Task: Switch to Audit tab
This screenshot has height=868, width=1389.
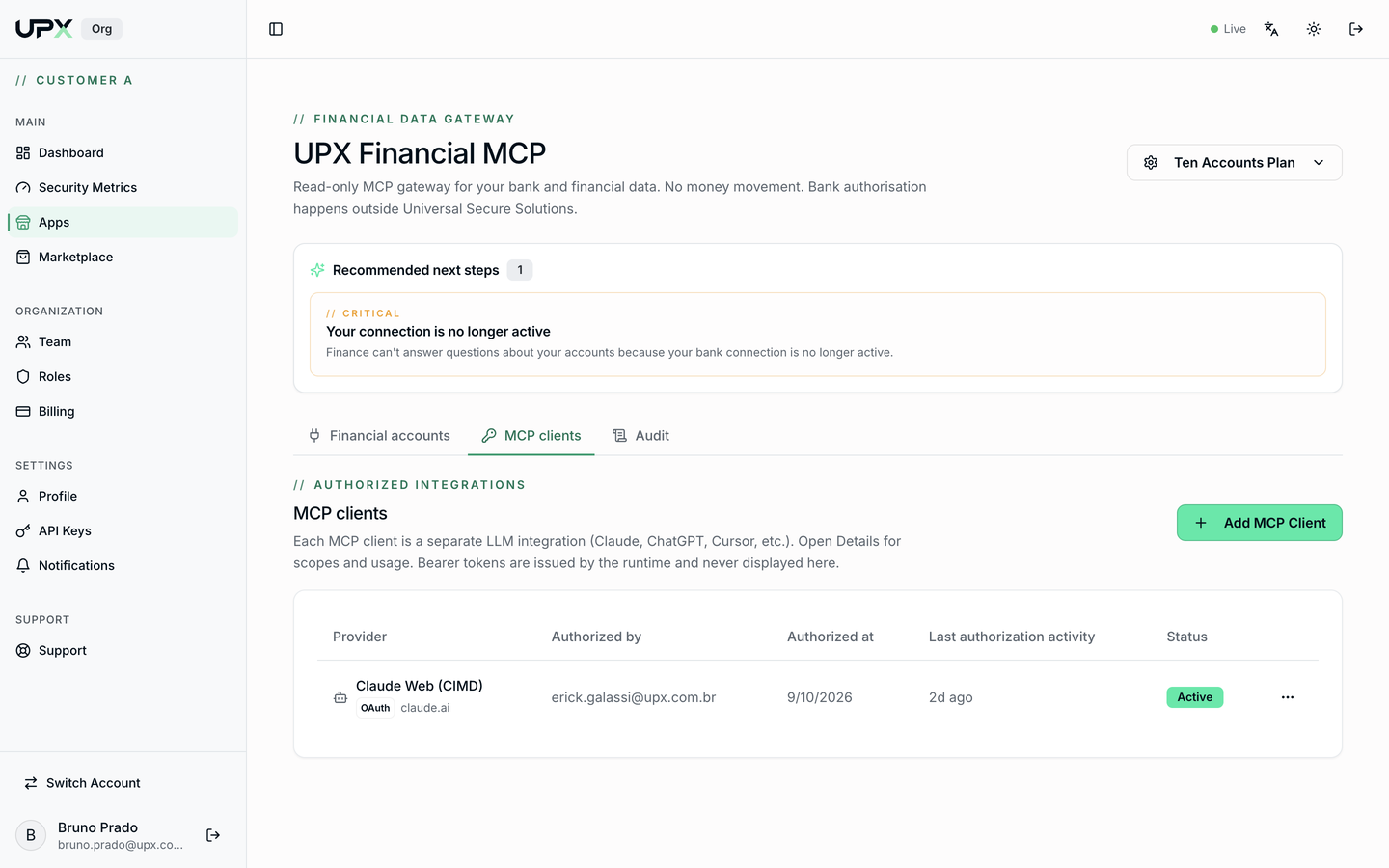Action: point(640,436)
